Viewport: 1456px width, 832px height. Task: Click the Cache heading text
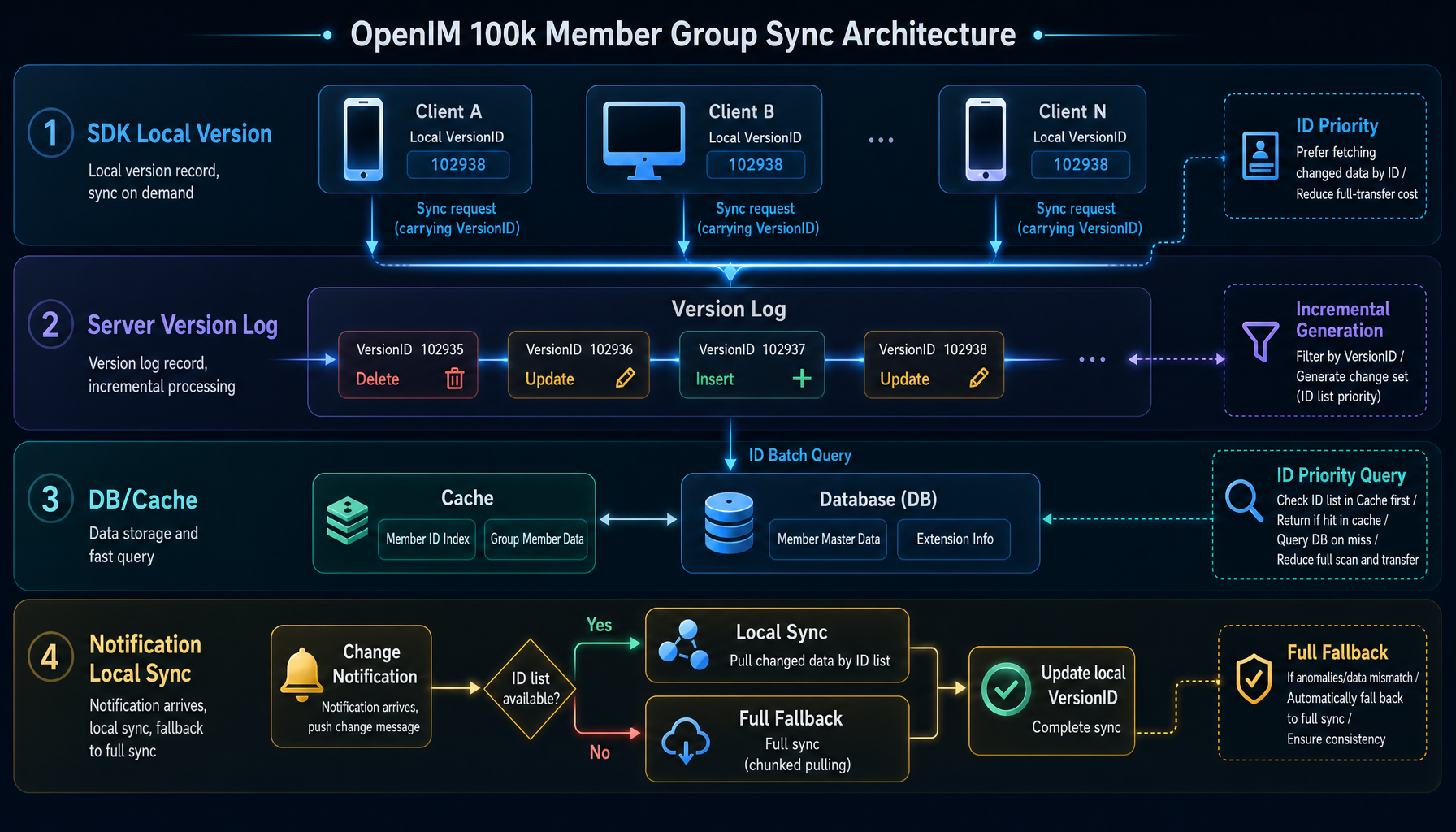point(467,498)
